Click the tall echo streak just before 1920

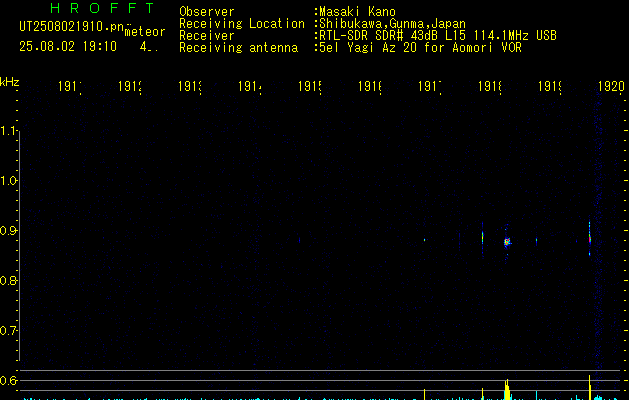pos(590,239)
